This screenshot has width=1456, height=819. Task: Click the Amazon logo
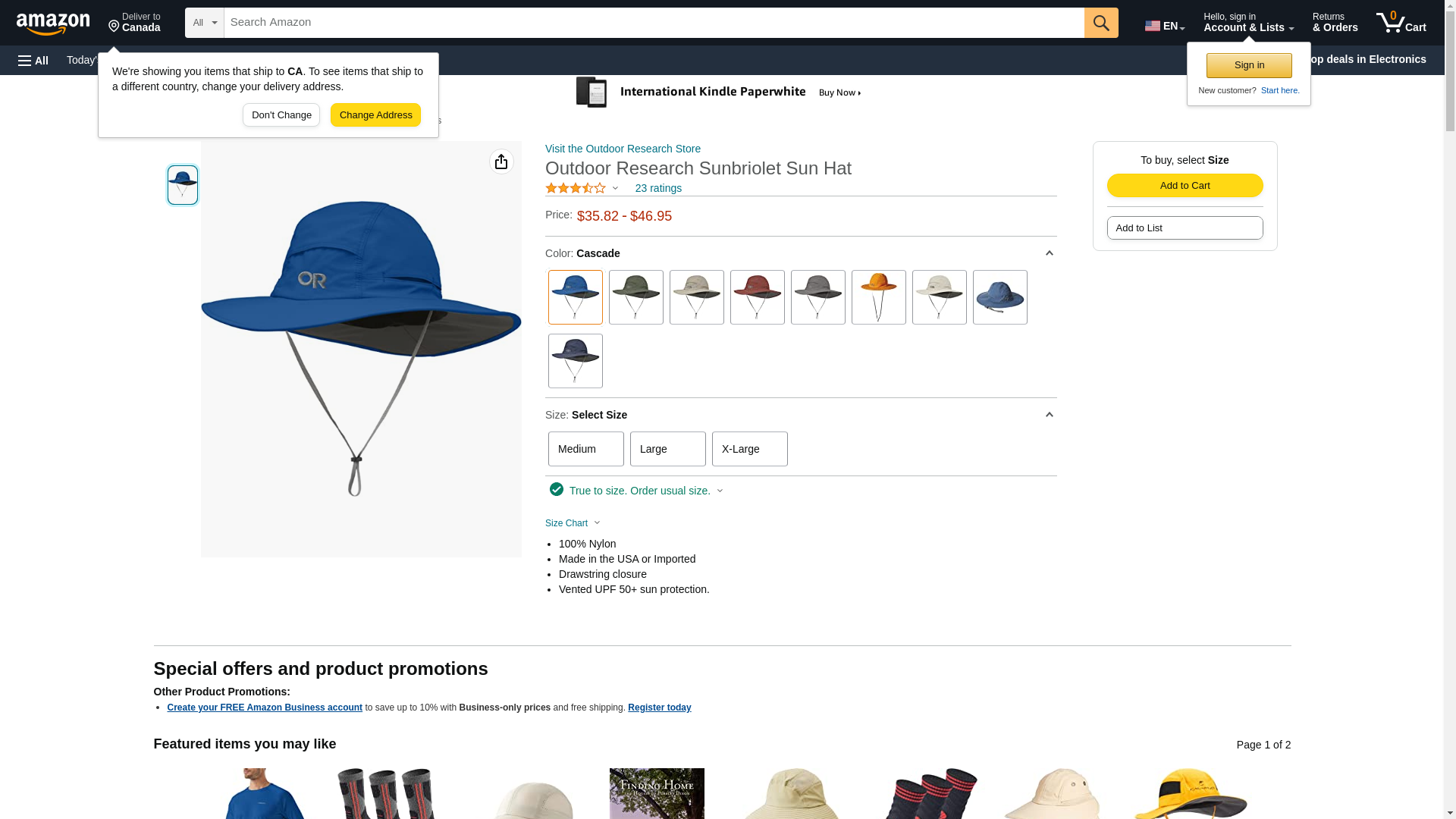53,24
